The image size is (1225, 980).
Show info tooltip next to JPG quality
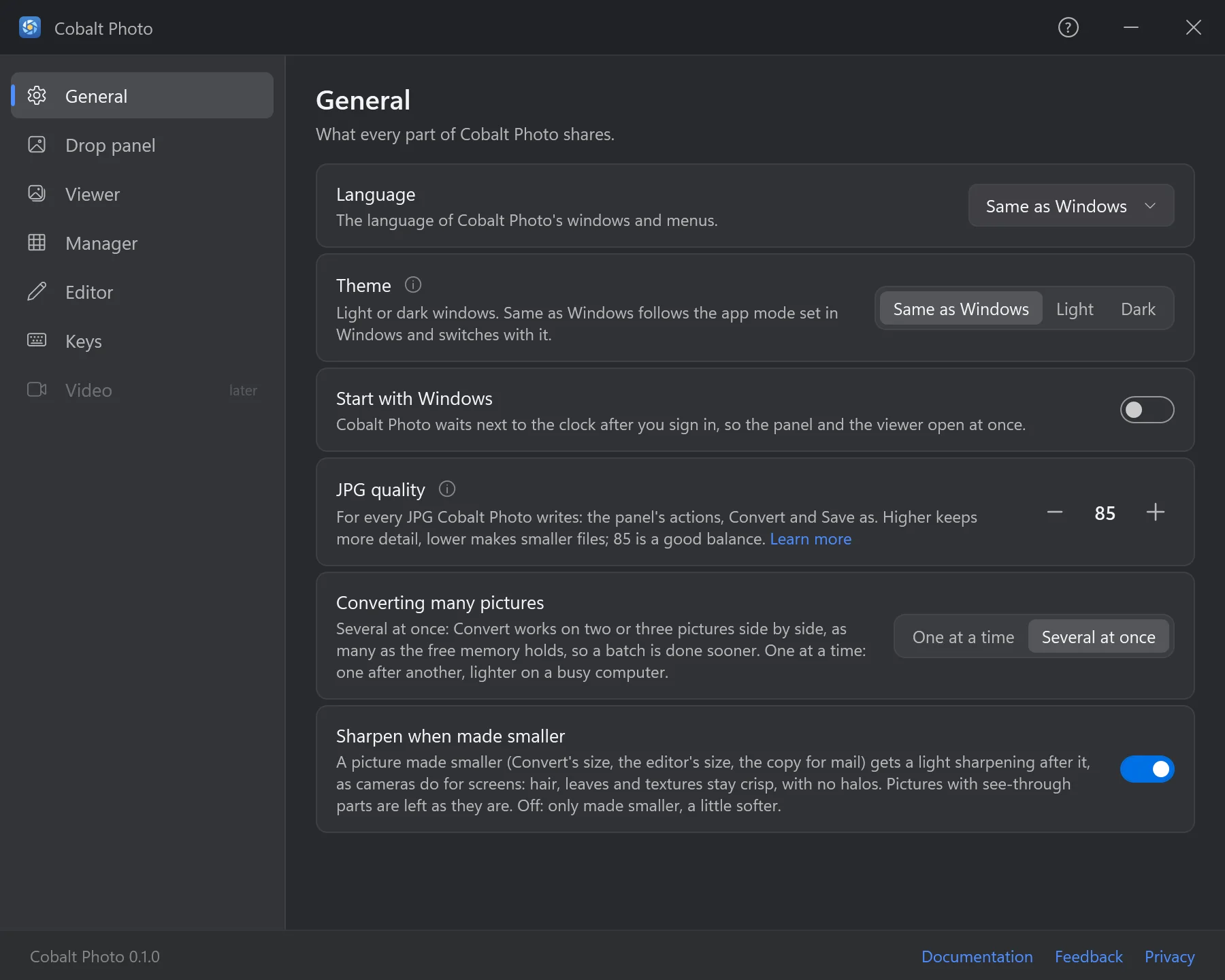447,489
